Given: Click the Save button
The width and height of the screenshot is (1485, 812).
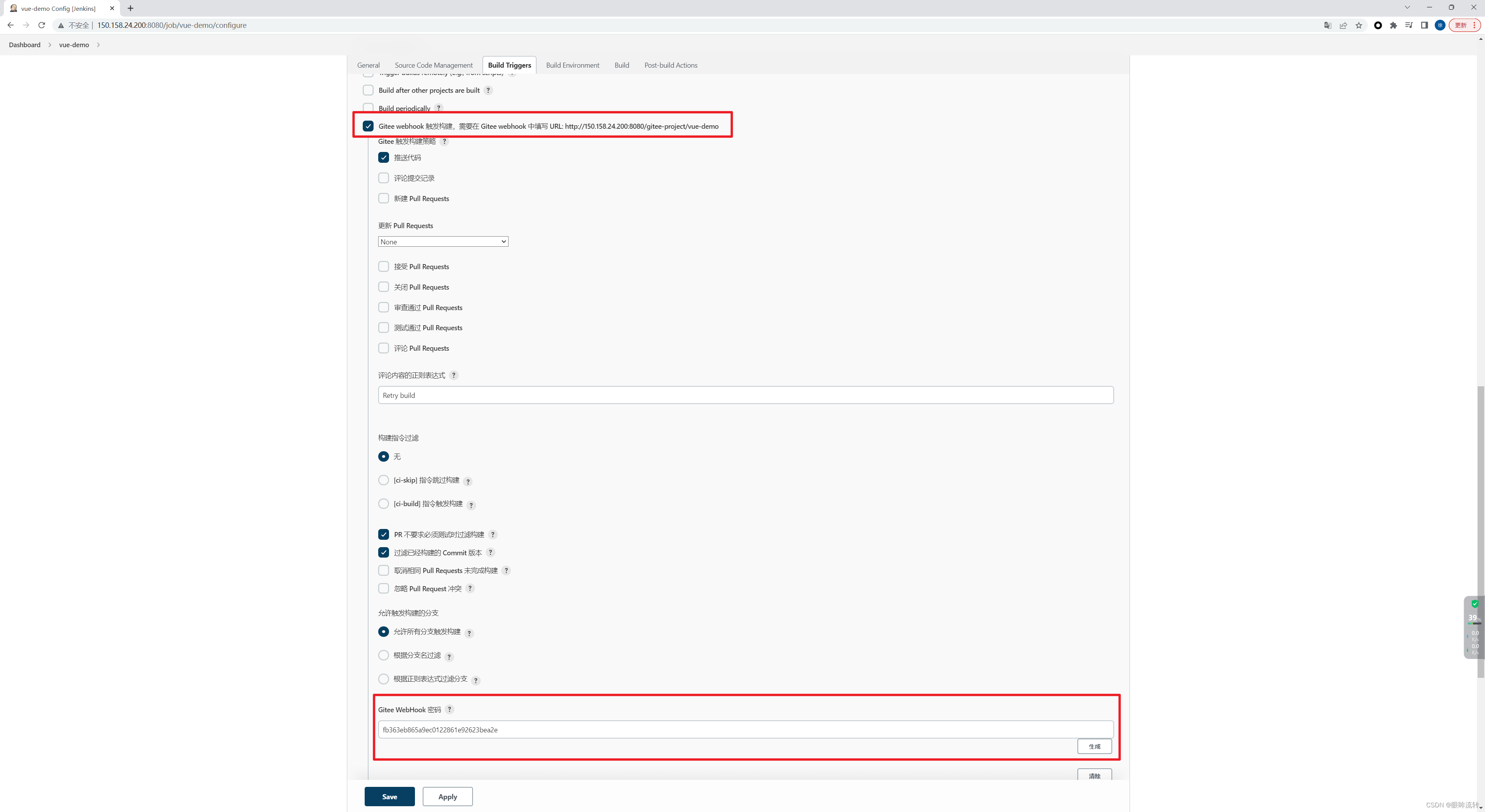Looking at the screenshot, I should [x=390, y=797].
